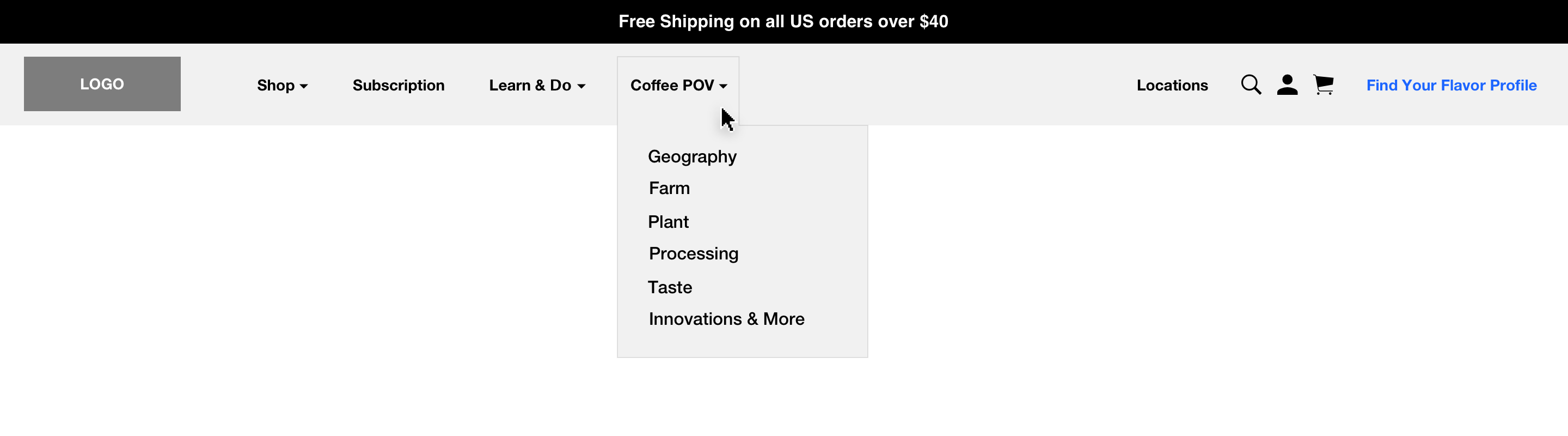Image resolution: width=1568 pixels, height=436 pixels.
Task: Select Geography from Coffee POV menu
Action: [x=692, y=157]
